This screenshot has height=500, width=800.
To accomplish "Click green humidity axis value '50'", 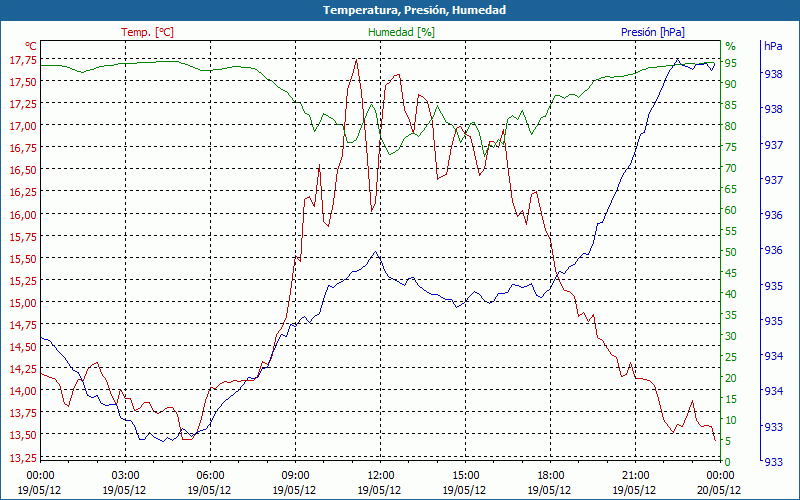I will (731, 252).
